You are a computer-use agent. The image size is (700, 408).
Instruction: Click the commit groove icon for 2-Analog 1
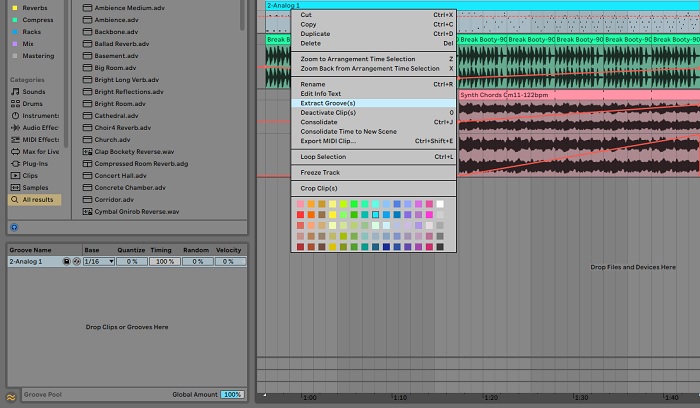point(77,262)
